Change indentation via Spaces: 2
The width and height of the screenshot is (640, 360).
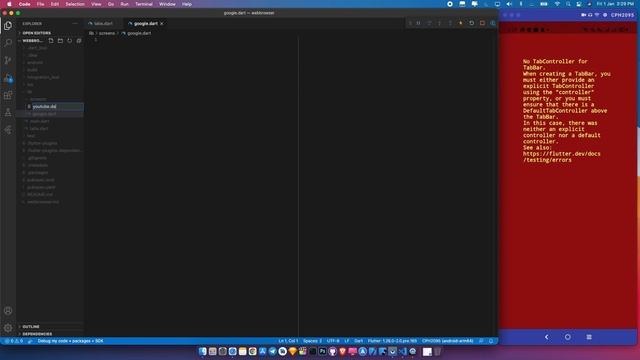(x=312, y=341)
